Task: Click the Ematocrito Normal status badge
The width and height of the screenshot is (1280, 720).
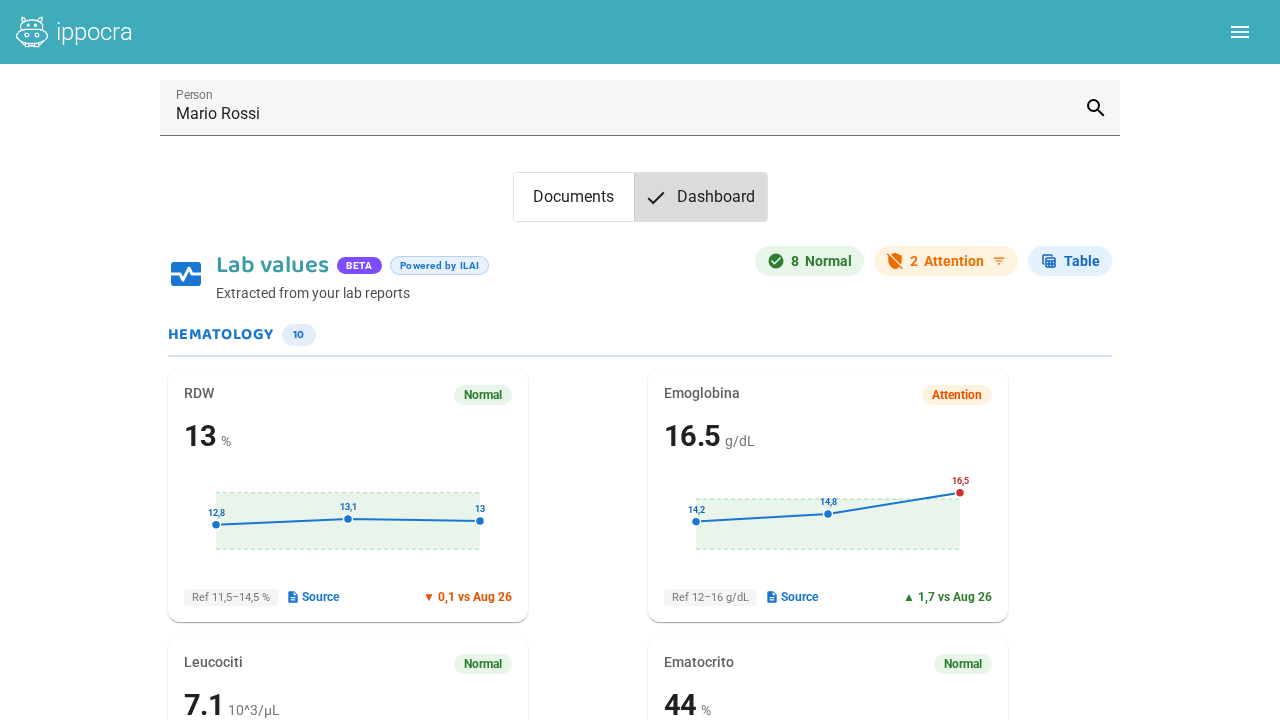Action: pos(963,664)
